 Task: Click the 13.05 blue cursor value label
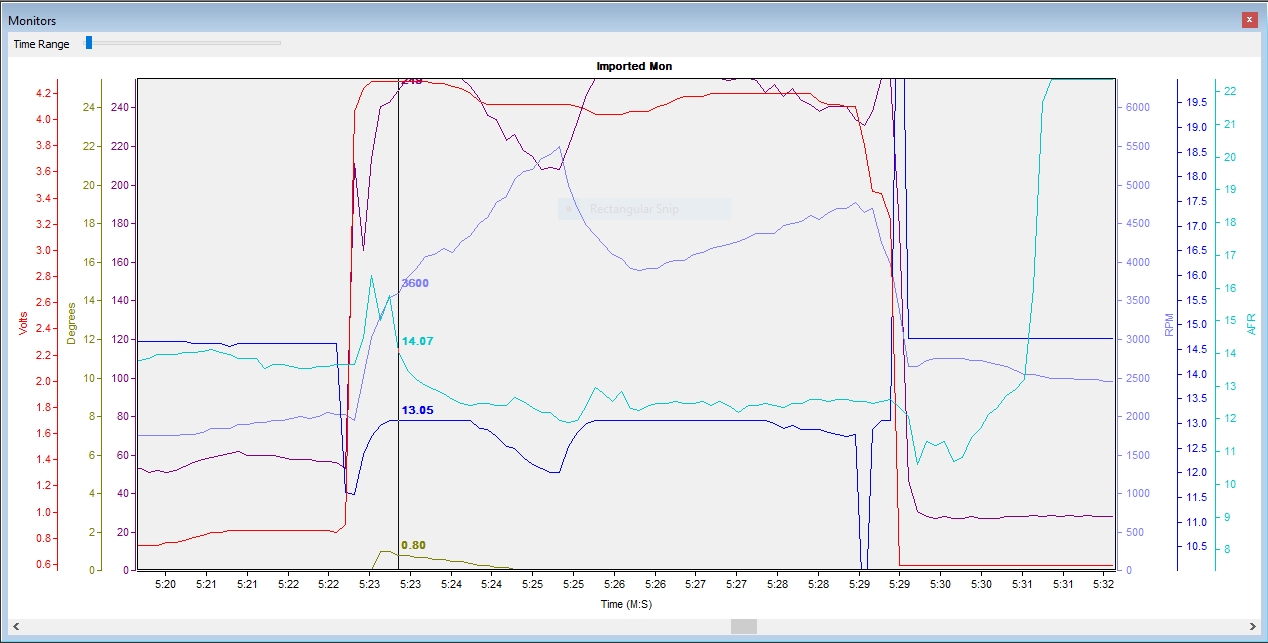pyautogui.click(x=418, y=410)
